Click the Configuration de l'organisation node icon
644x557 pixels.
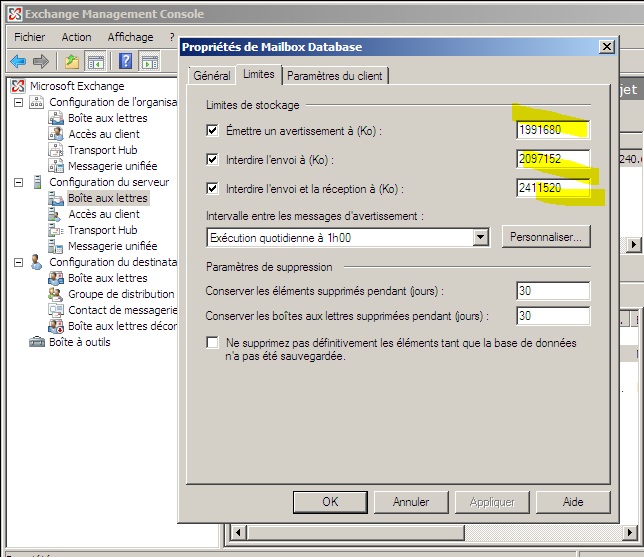tap(36, 102)
